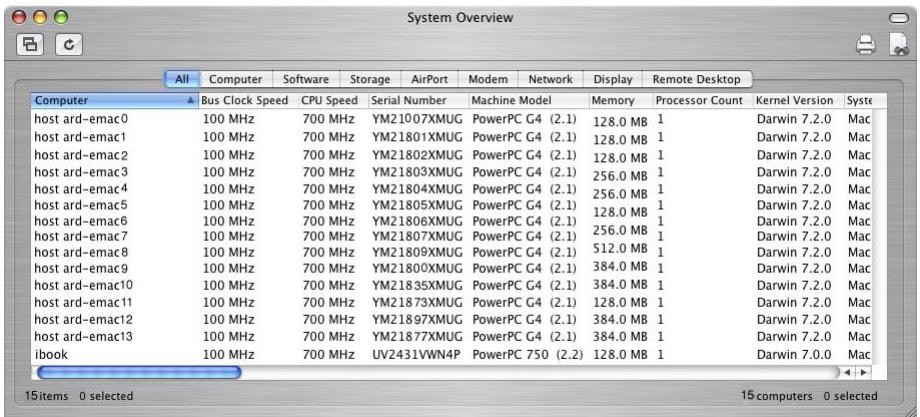Viewport: 920px width, 417px height.
Task: Select row host ard-emac2
Action: tap(451, 155)
